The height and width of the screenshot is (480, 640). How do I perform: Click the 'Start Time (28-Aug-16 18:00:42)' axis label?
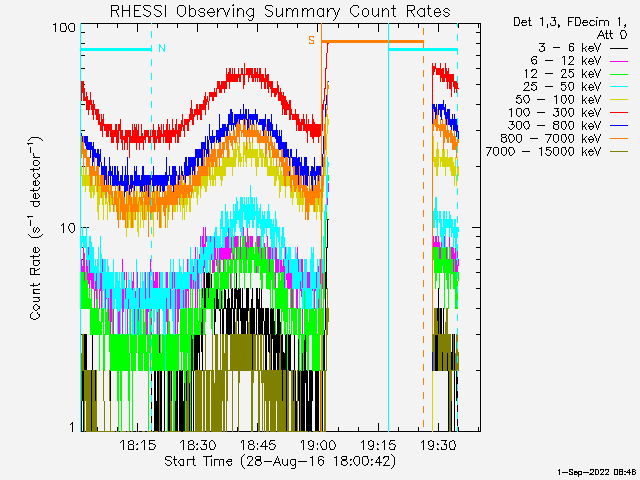[x=279, y=461]
